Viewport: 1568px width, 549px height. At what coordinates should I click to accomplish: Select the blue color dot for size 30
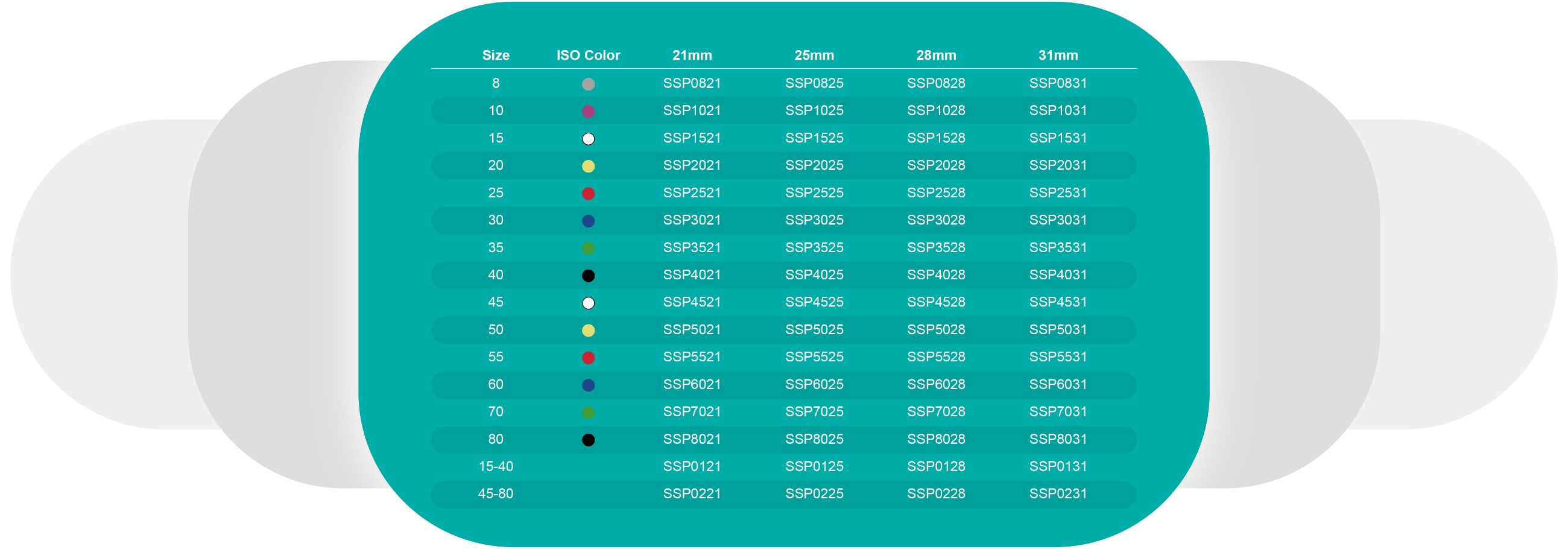(588, 221)
